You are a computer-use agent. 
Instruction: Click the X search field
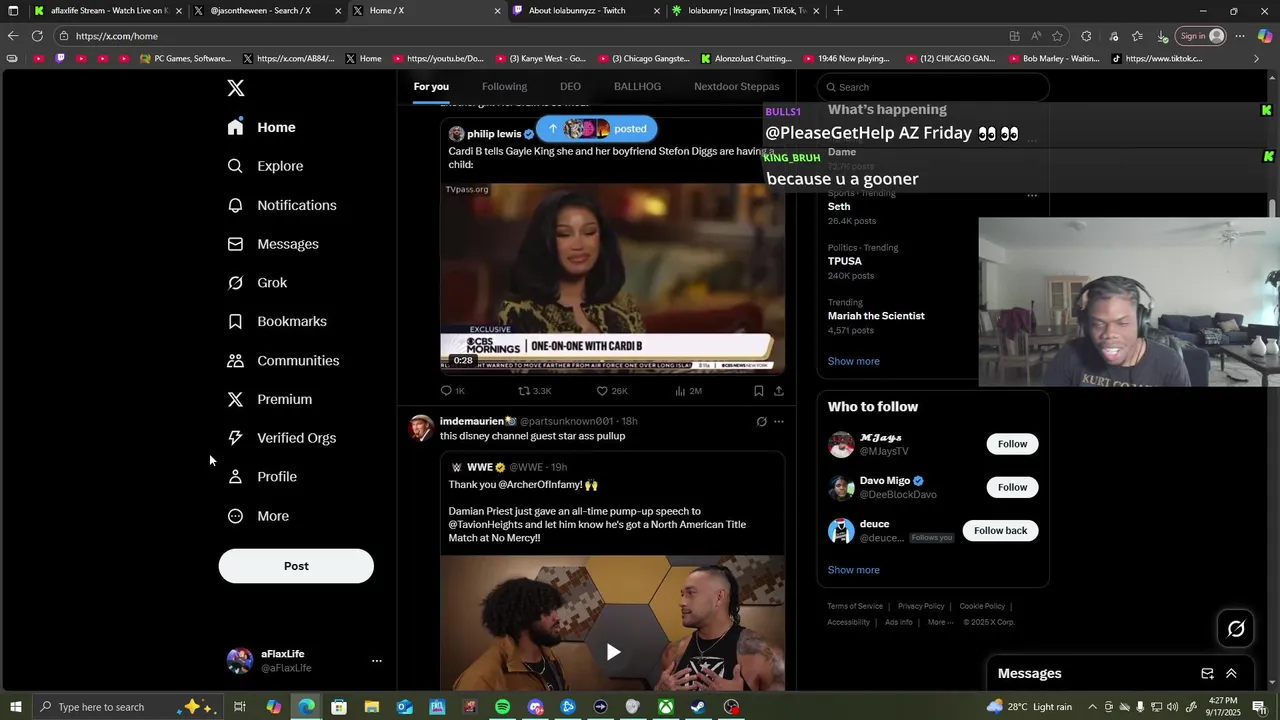click(933, 87)
